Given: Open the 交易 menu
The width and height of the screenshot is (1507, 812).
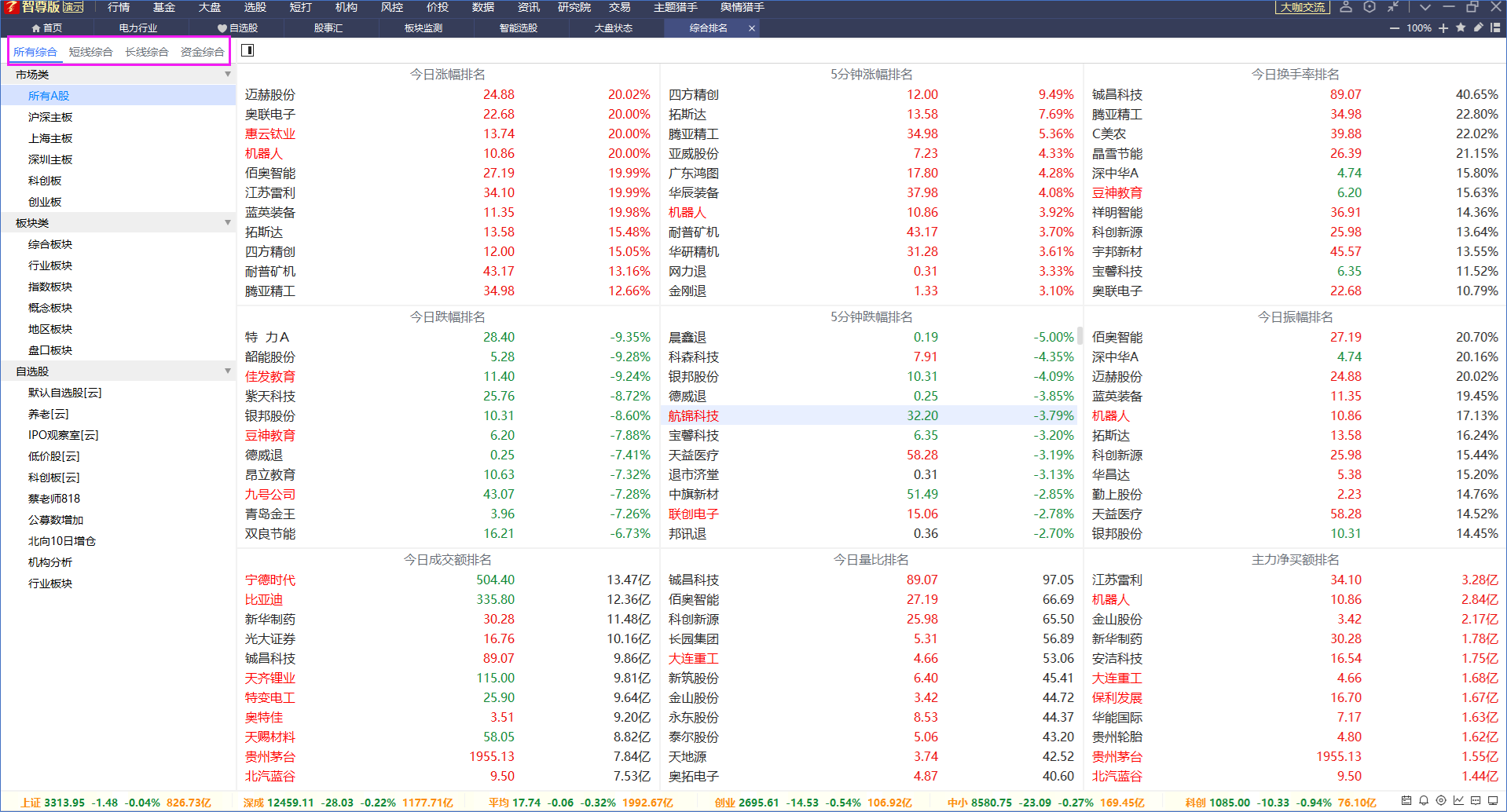Looking at the screenshot, I should 620,7.
